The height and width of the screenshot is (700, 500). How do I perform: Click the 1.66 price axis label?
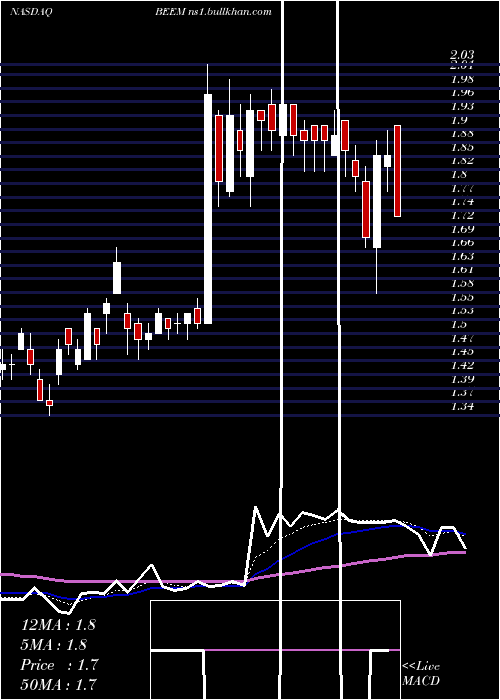point(462,243)
